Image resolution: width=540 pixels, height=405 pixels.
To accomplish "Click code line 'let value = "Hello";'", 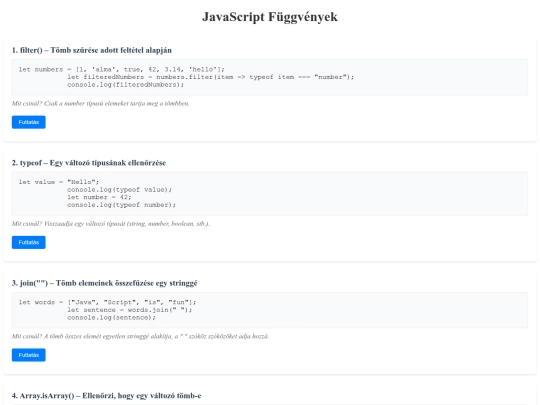I will pyautogui.click(x=59, y=182).
